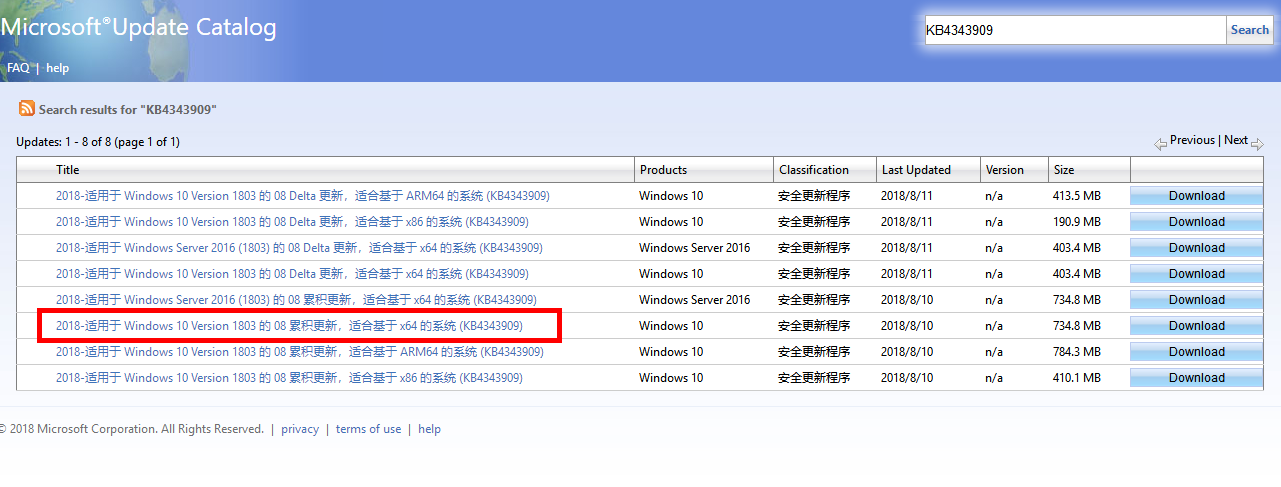Screen dimensions: 1281x487
Task: Sort by Classification column header
Action: point(814,170)
